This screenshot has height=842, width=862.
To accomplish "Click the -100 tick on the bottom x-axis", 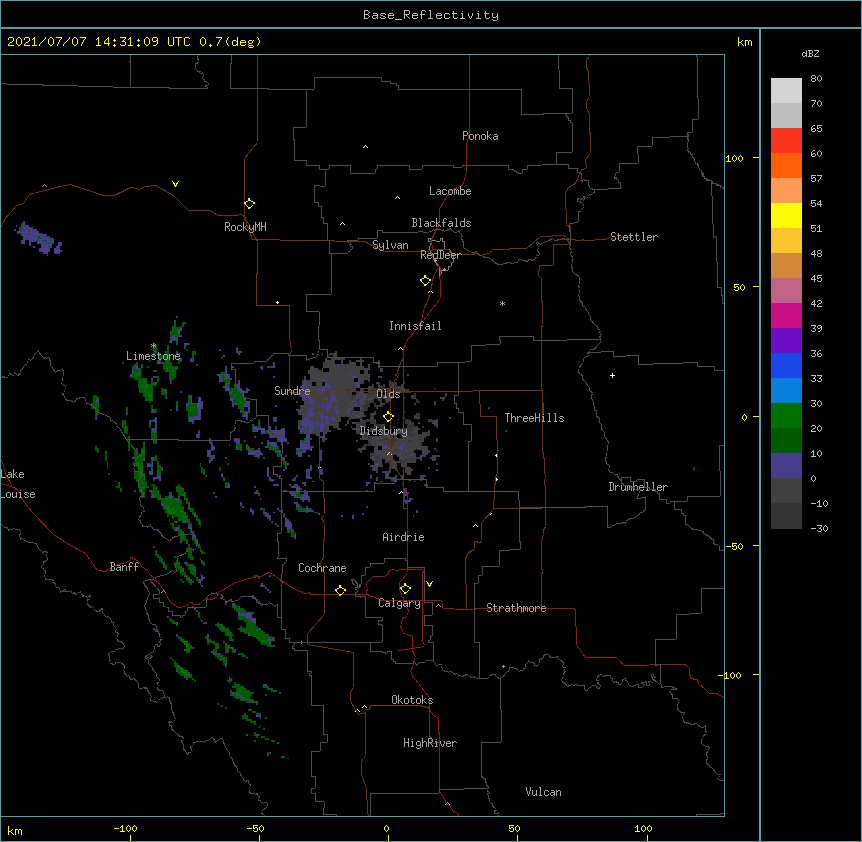I will click(125, 828).
